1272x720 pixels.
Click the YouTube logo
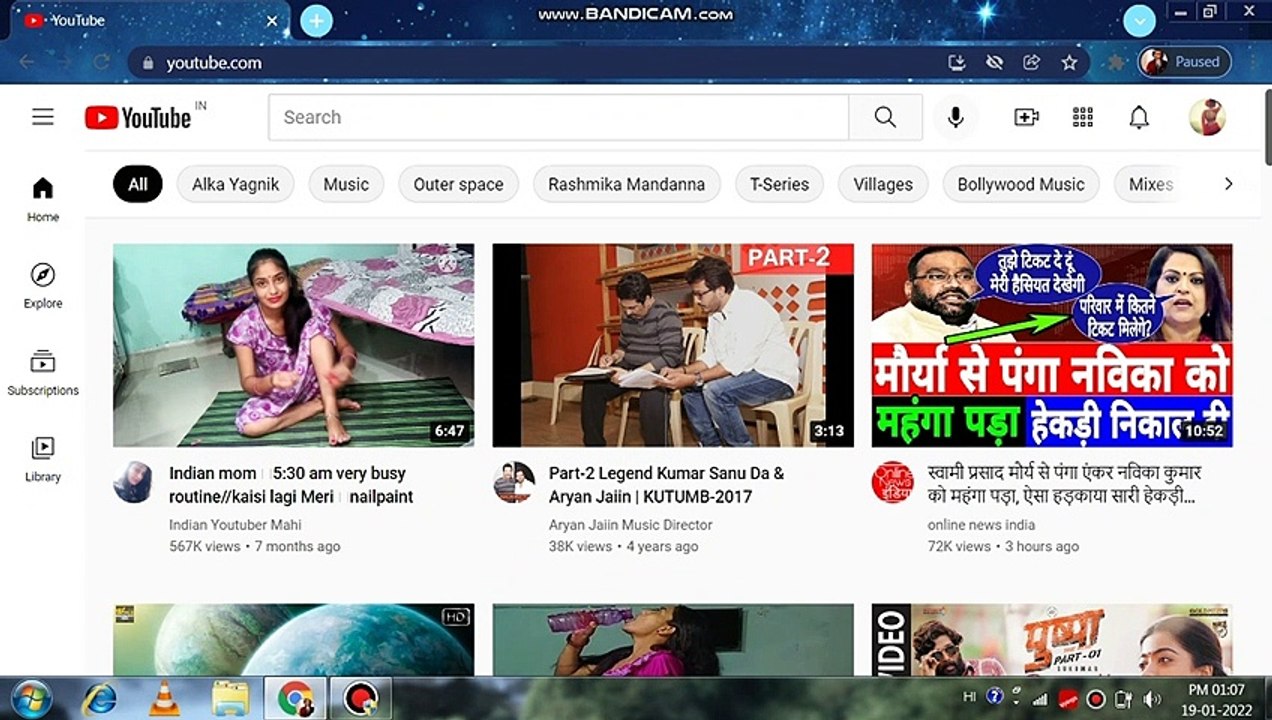[x=138, y=118]
